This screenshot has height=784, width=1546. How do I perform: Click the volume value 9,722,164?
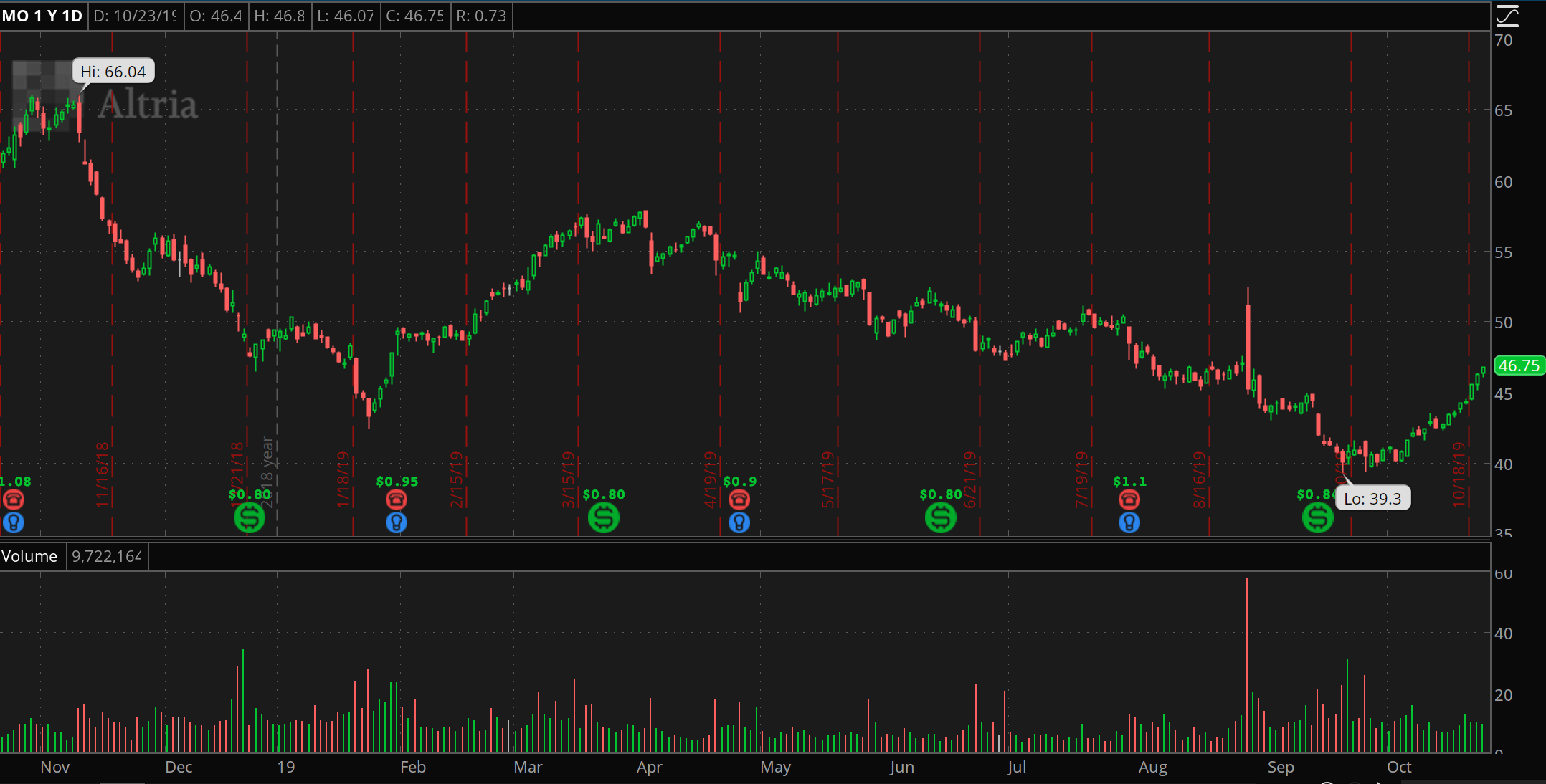click(x=107, y=556)
